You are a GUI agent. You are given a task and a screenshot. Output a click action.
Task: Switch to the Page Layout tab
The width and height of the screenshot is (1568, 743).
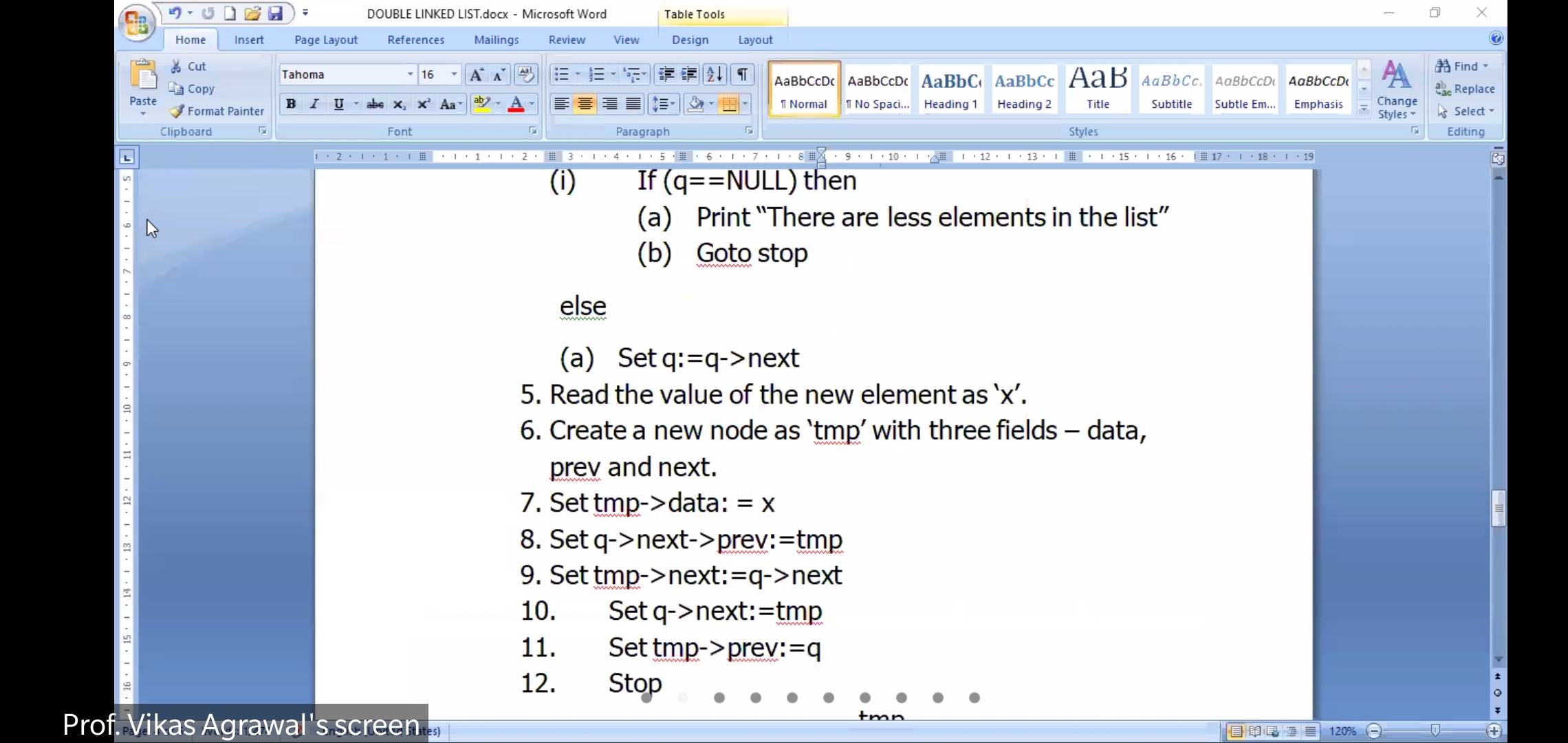pyautogui.click(x=326, y=40)
